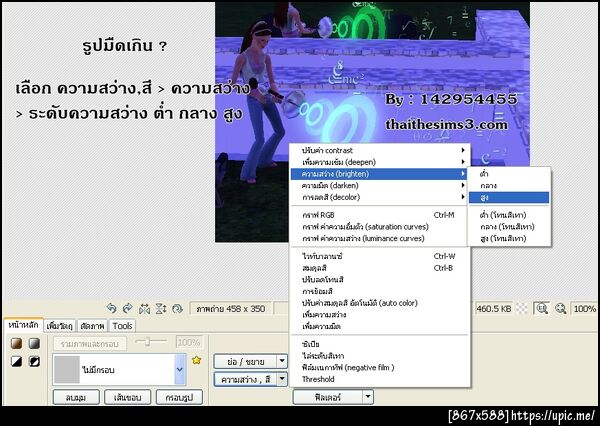600x426 pixels.
Task: Select กราฟ RGB Ctrl-M menu item
Action: [x=379, y=215]
